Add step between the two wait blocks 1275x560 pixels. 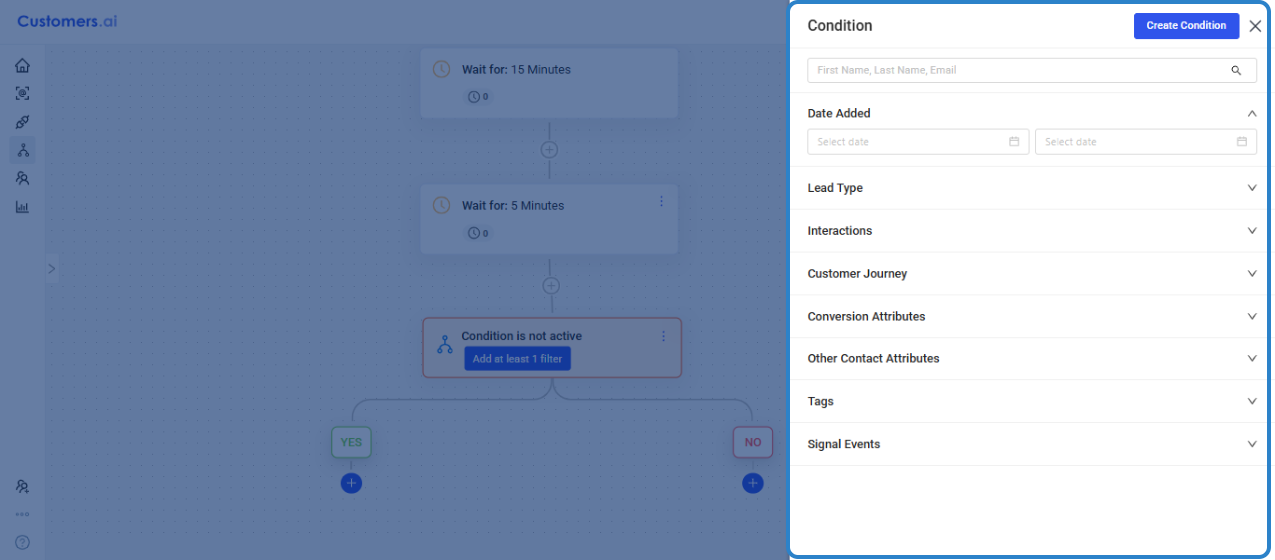(x=549, y=150)
